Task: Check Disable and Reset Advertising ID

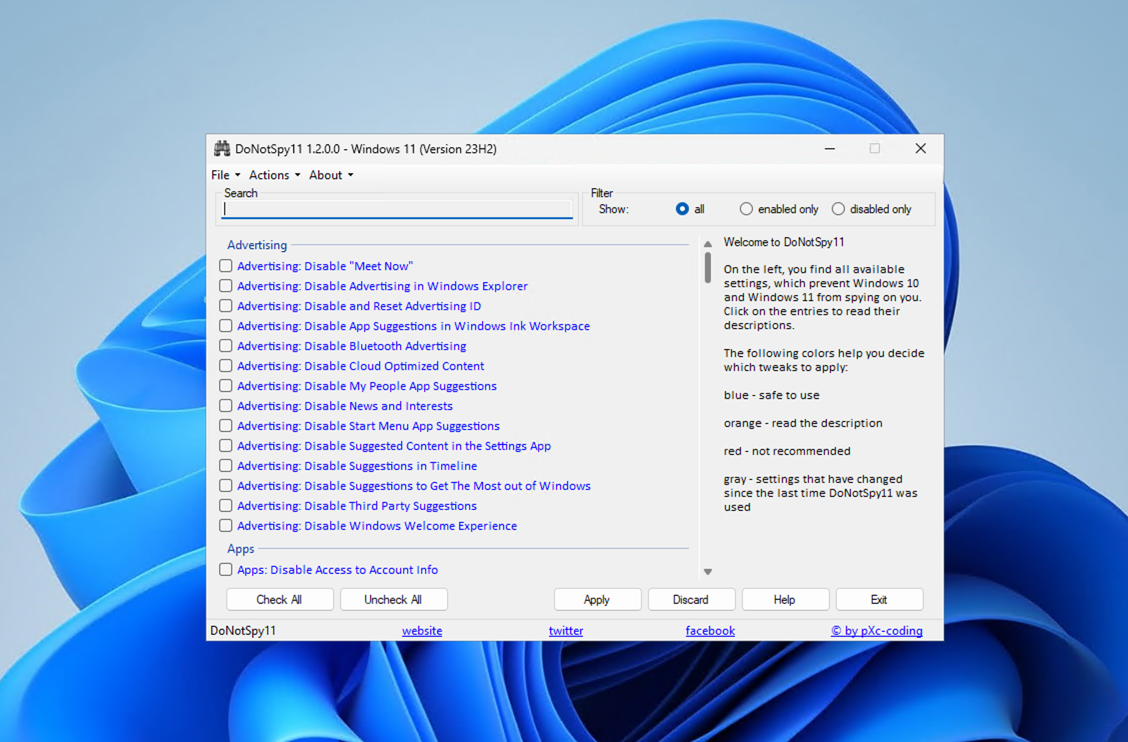Action: pyautogui.click(x=226, y=306)
